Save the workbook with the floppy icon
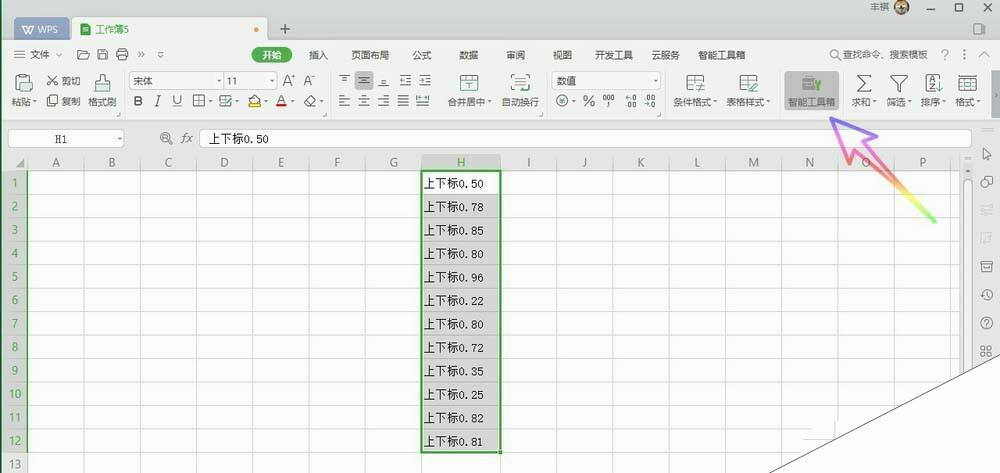 102,55
